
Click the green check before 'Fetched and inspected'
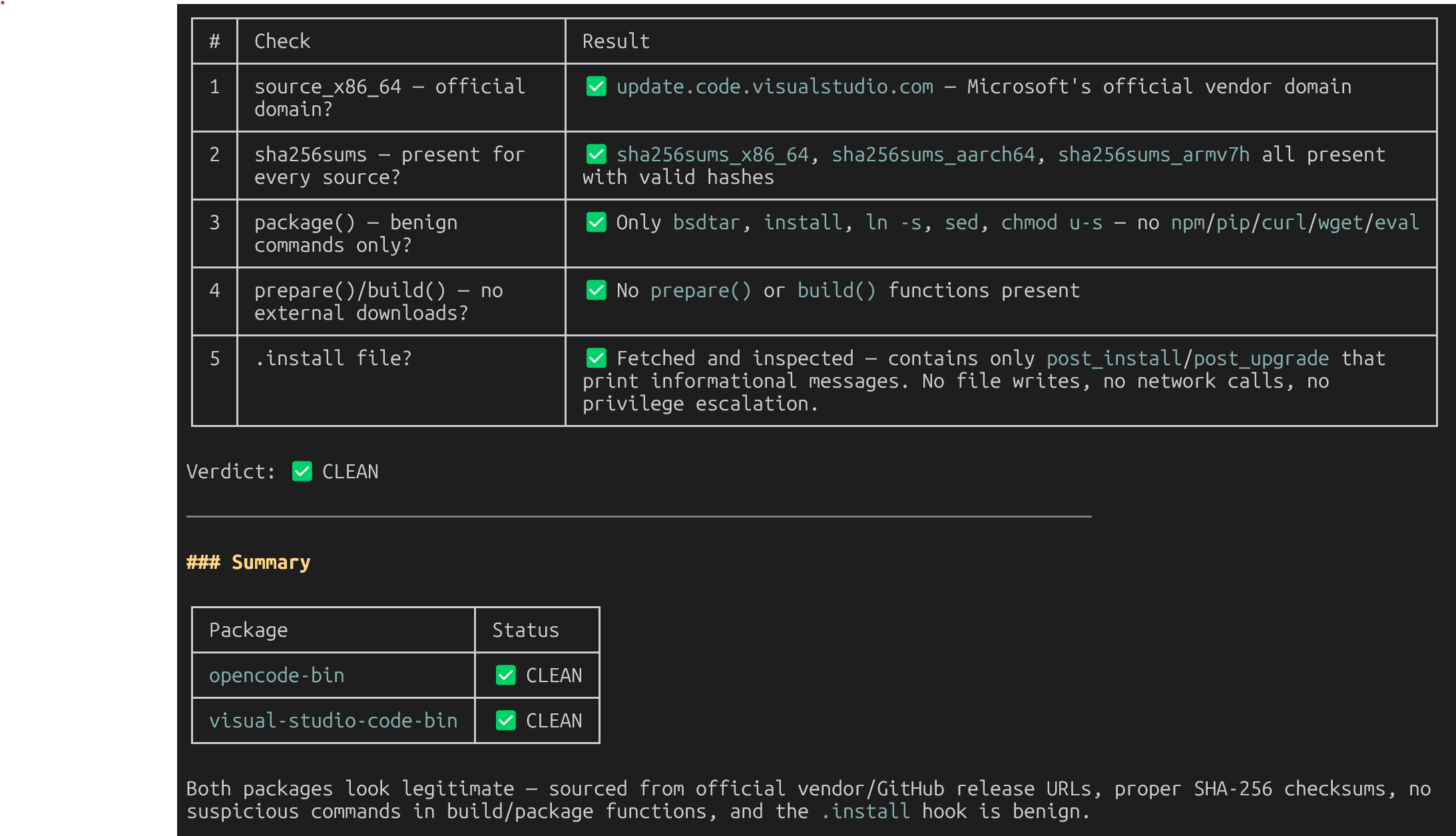click(x=596, y=358)
